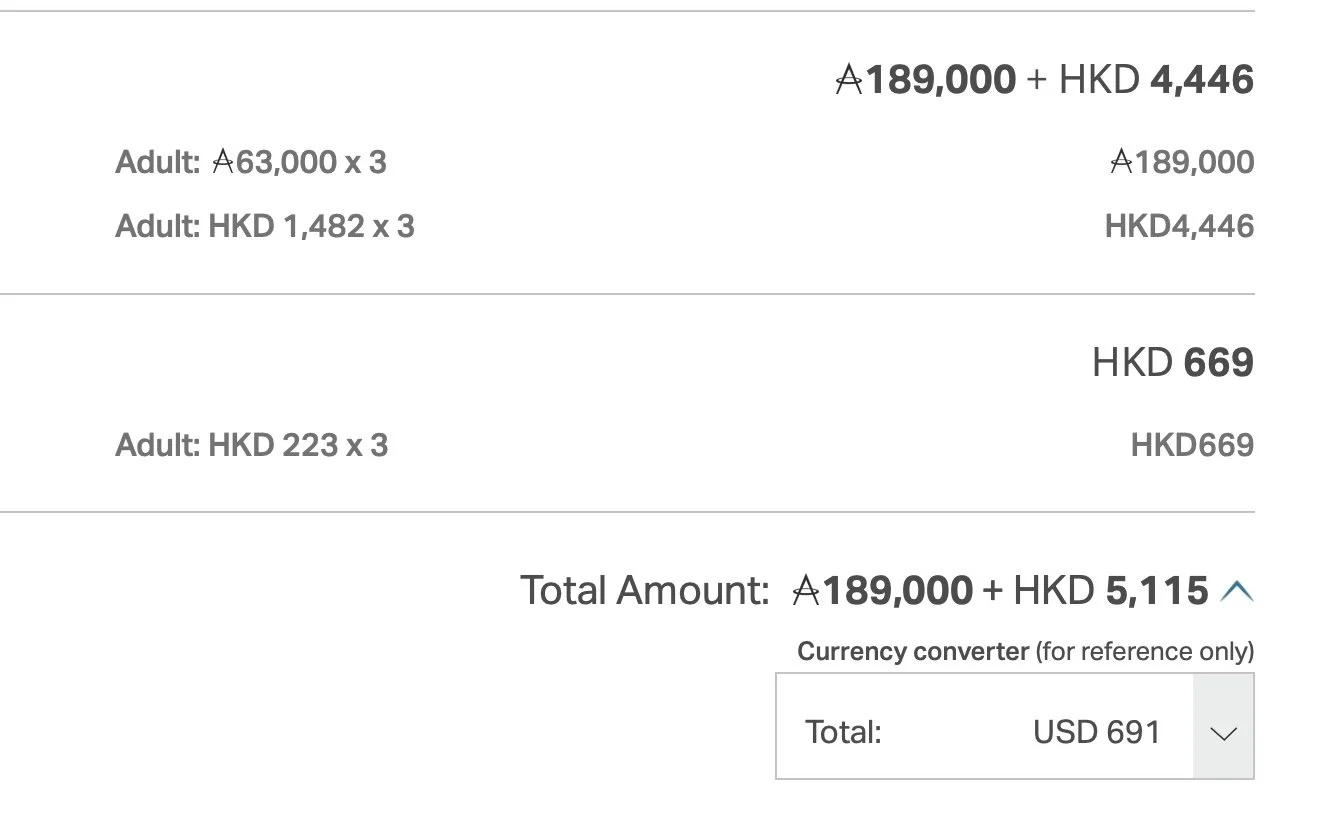This screenshot has width=1323, height=813.
Task: Click the Total: label in the converter box
Action: pos(843,733)
